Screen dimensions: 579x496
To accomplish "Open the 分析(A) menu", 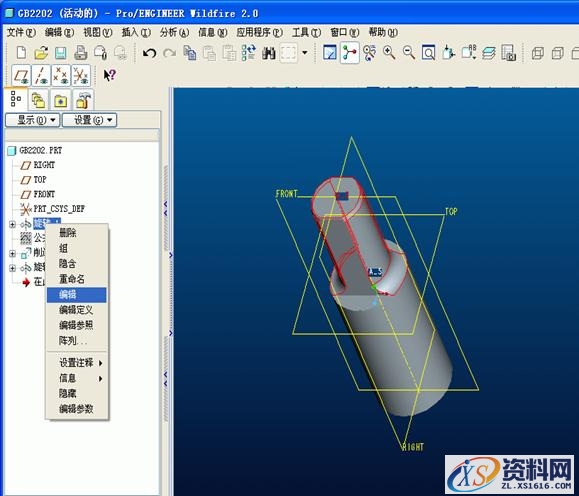I will (174, 33).
